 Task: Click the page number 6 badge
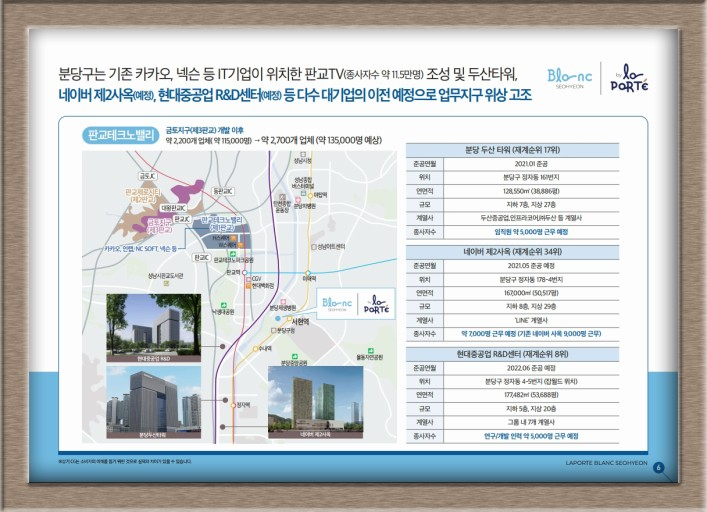[658, 467]
